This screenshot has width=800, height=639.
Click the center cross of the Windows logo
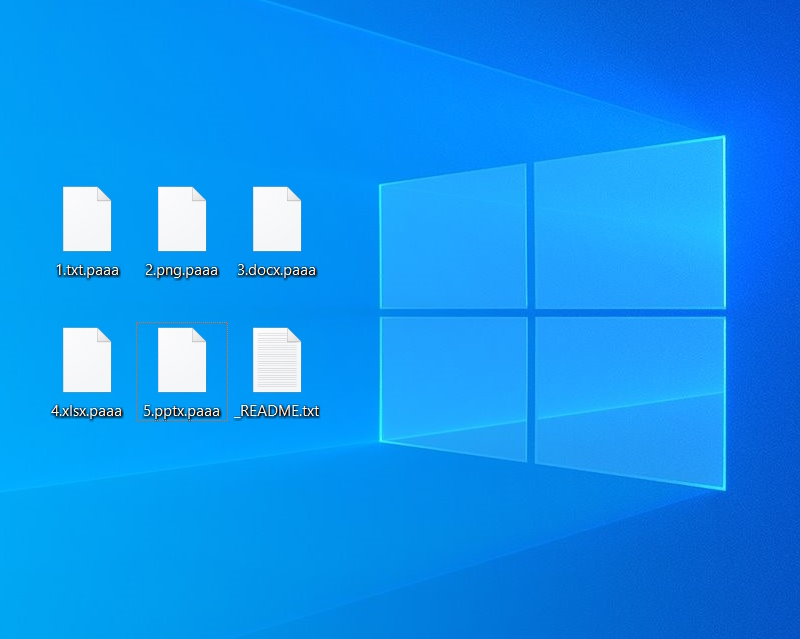click(531, 313)
